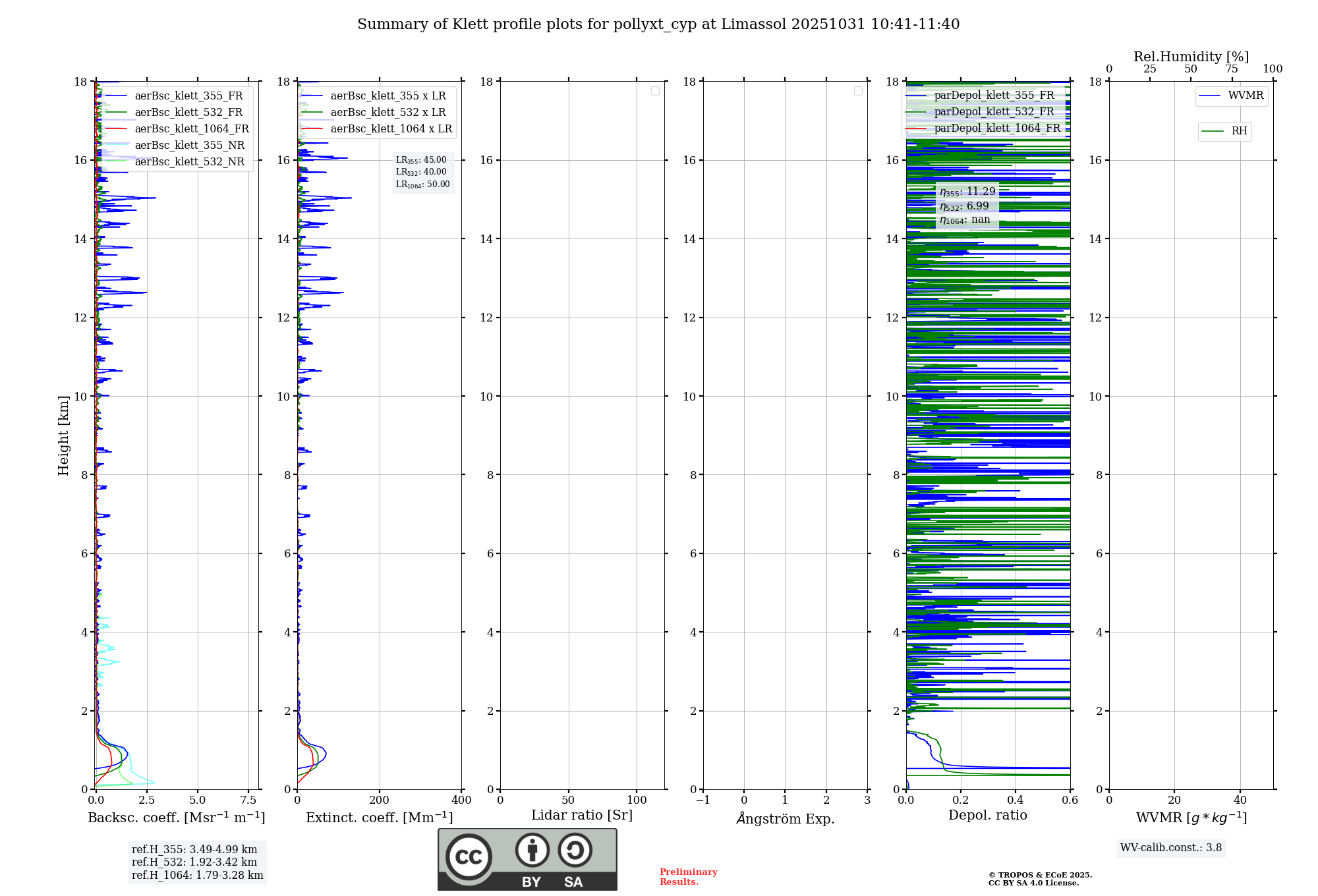The image size is (1318, 896).
Task: Click the lidar ratio values text box
Action: coord(422,172)
